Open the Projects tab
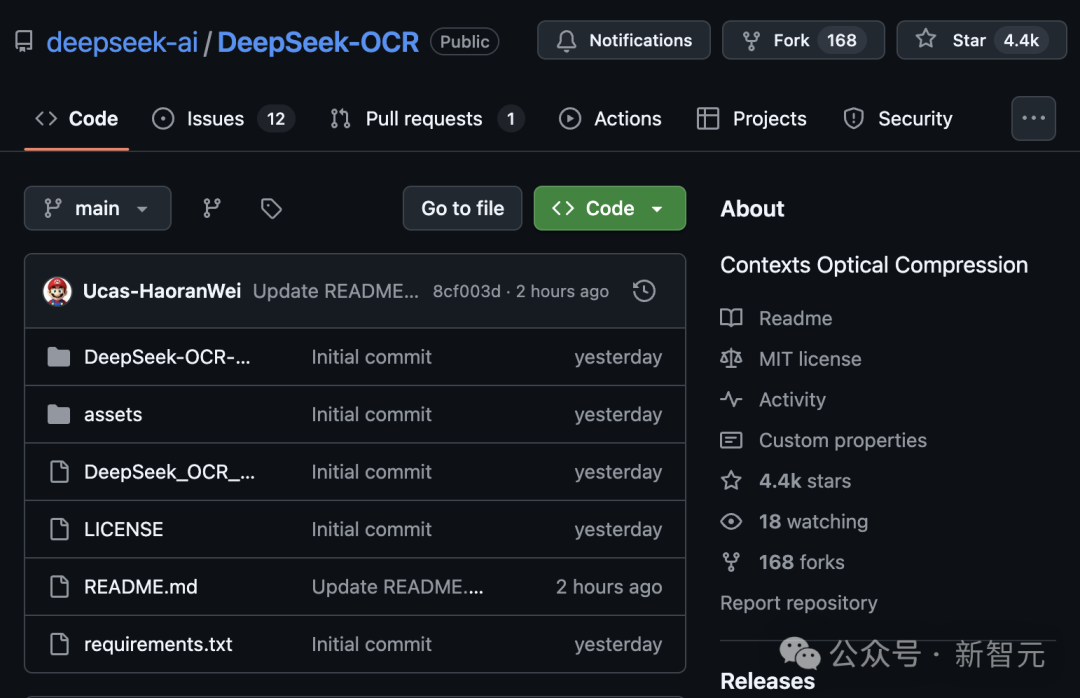 (x=751, y=119)
